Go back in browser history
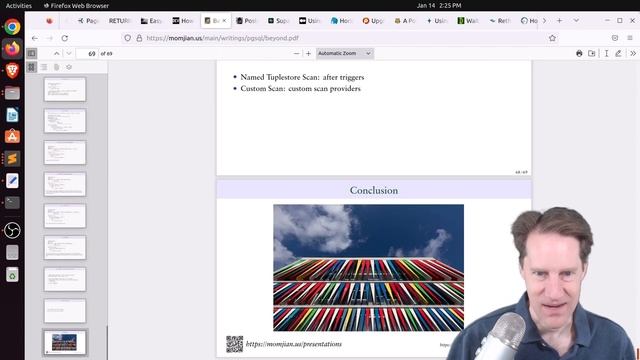The height and width of the screenshot is (360, 640). (x=35, y=38)
